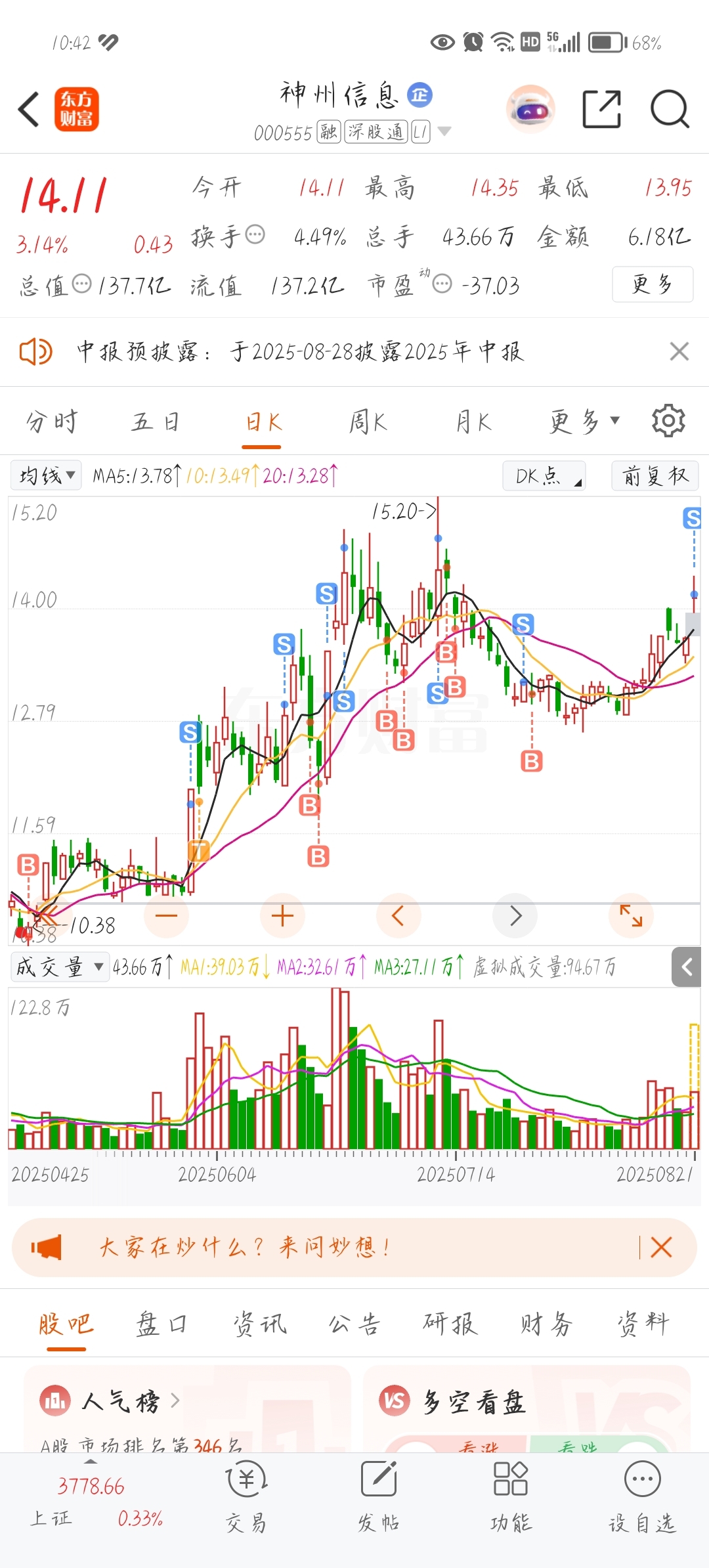Dismiss the 中报预披露 notice
The width and height of the screenshot is (709, 1568).
679,351
